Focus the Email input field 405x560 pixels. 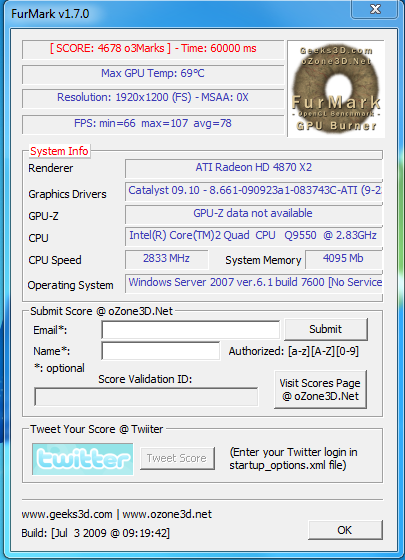pyautogui.click(x=190, y=330)
